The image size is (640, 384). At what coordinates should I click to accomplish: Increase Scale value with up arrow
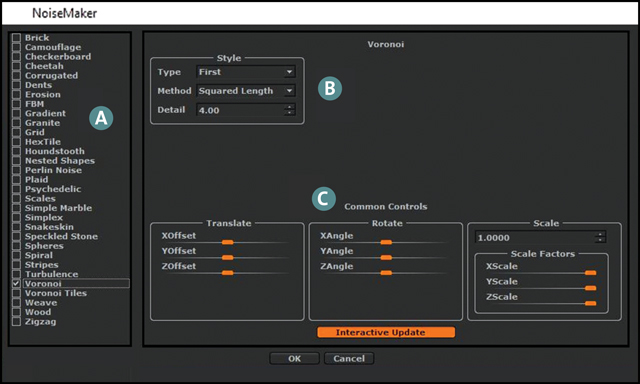point(600,235)
